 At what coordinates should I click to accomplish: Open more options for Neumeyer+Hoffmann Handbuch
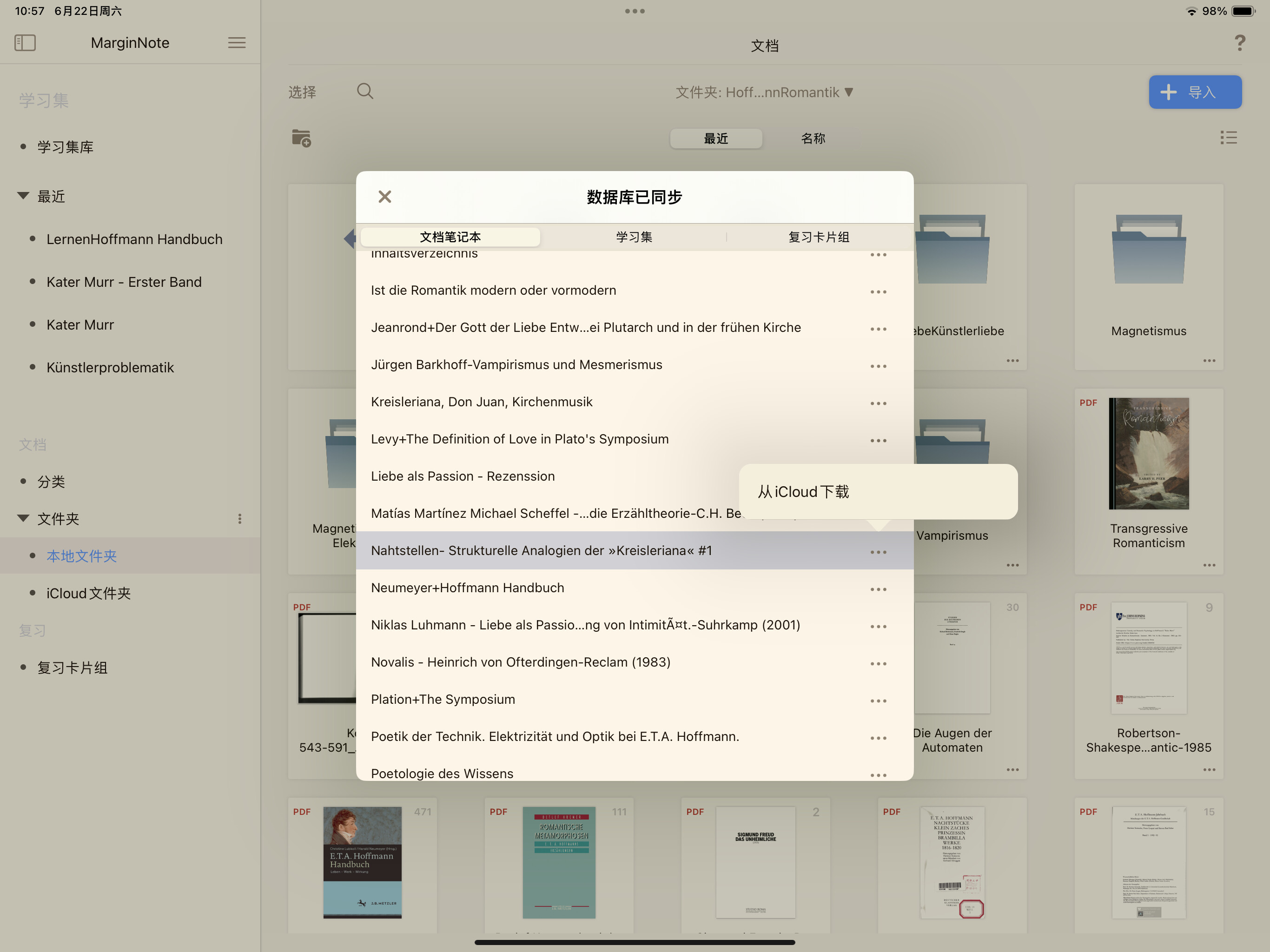tap(878, 589)
